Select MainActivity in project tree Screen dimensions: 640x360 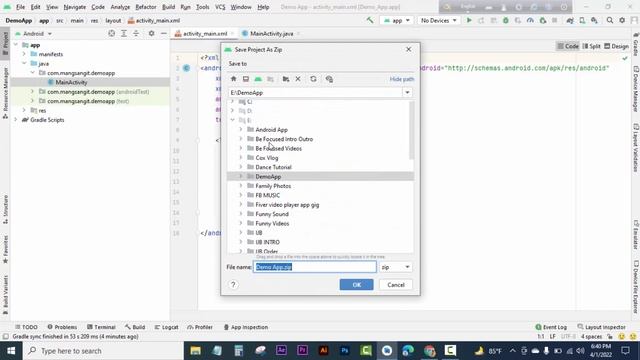[x=71, y=82]
